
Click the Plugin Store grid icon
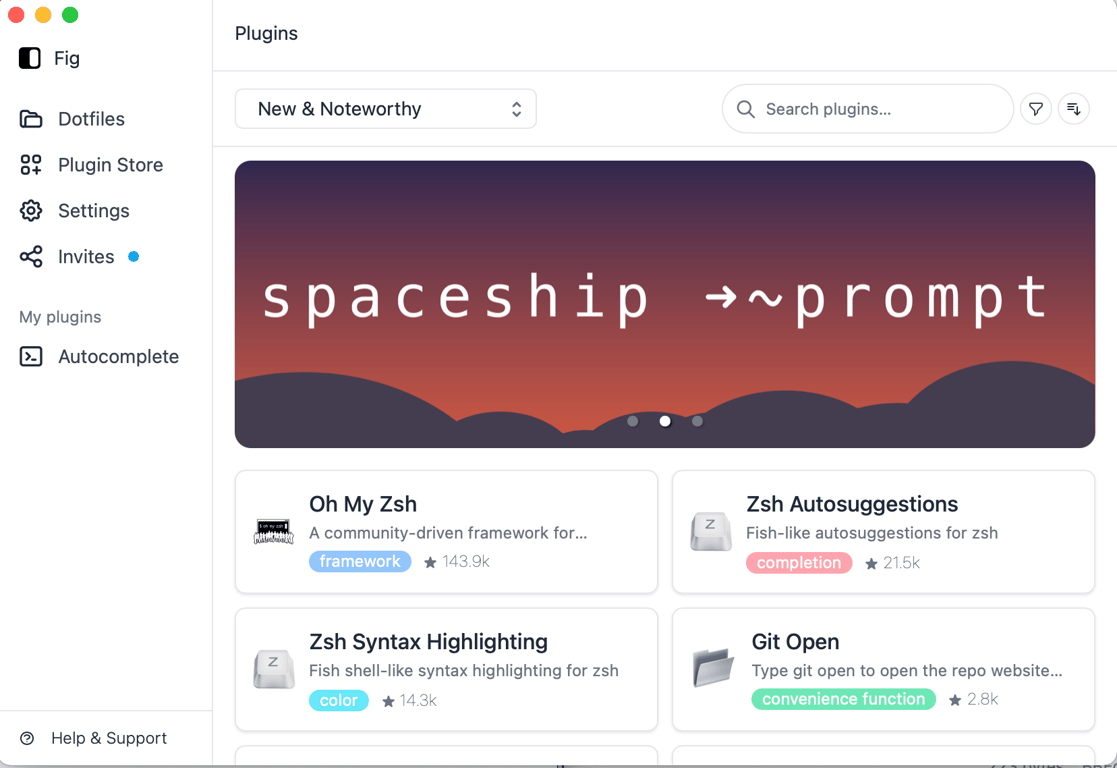pos(31,165)
